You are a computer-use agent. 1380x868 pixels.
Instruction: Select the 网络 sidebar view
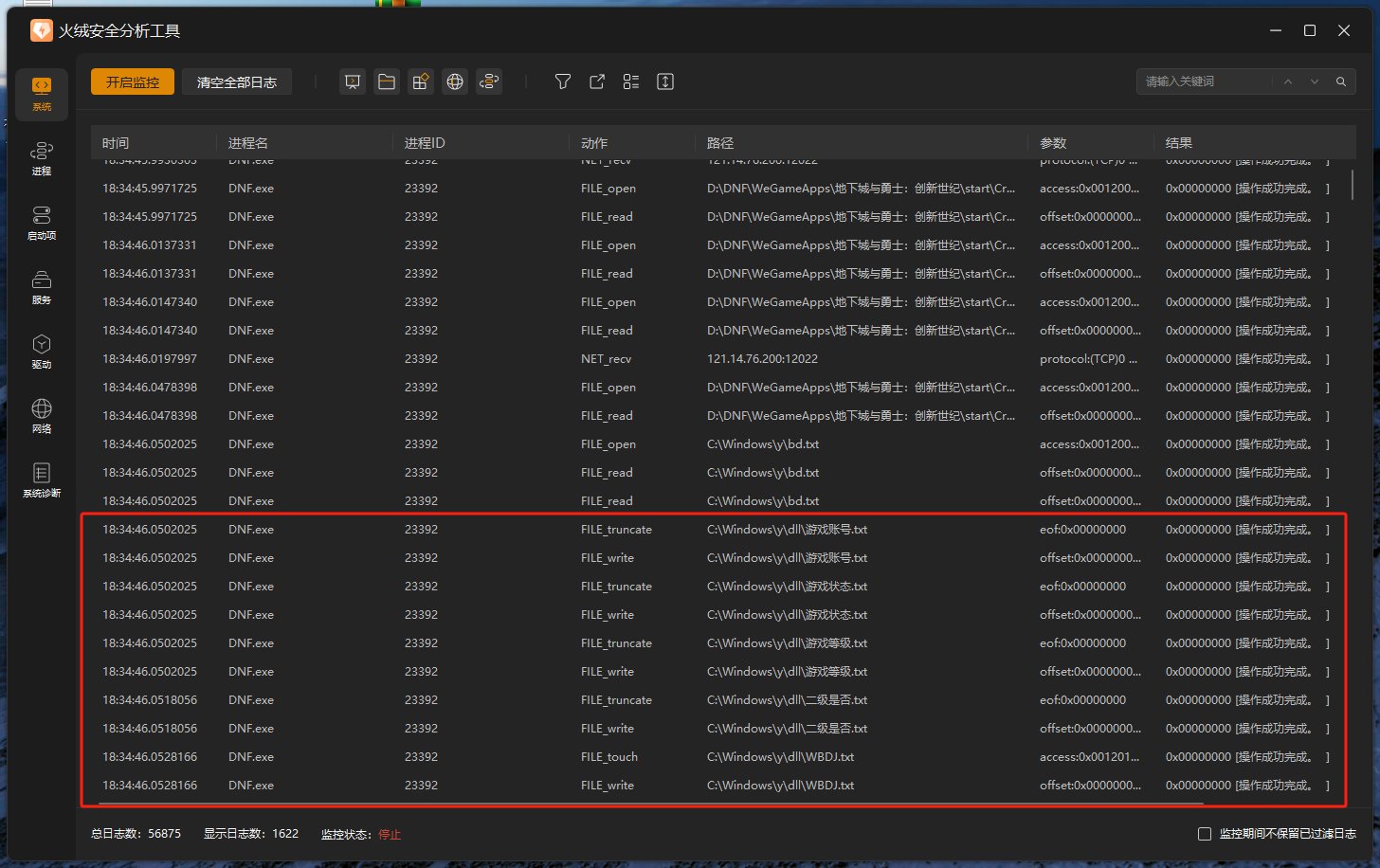42,416
